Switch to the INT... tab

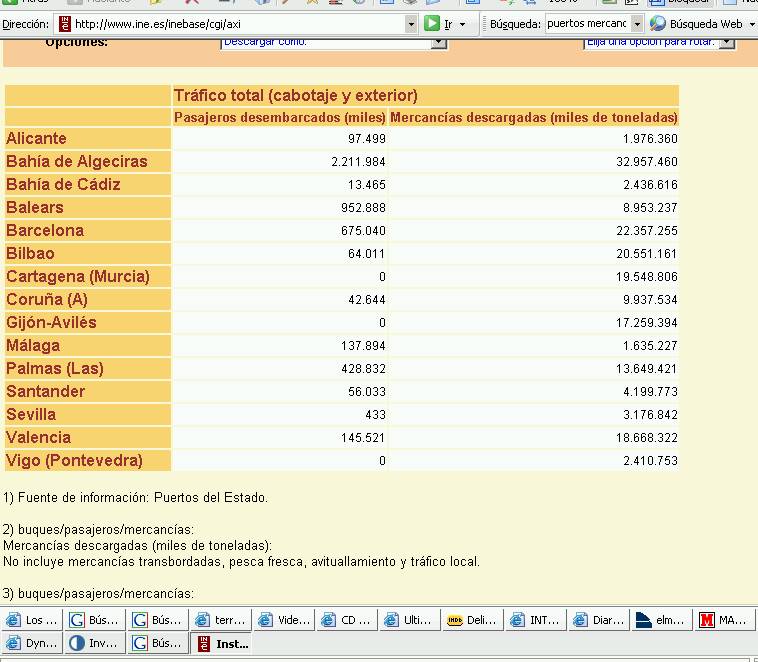tap(536, 620)
